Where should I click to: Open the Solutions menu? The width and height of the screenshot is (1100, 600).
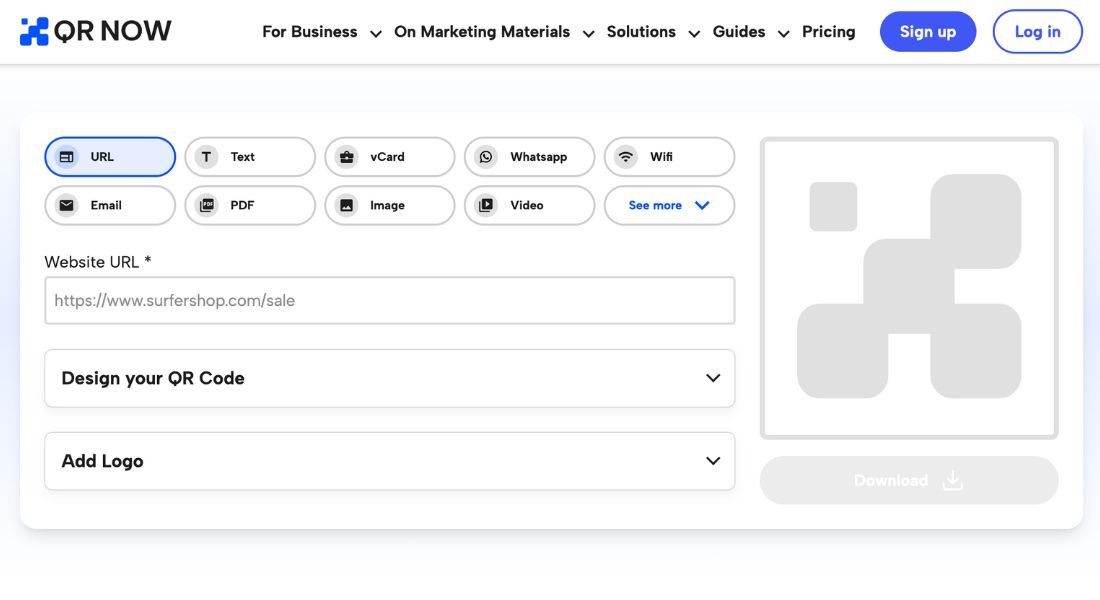(x=641, y=32)
